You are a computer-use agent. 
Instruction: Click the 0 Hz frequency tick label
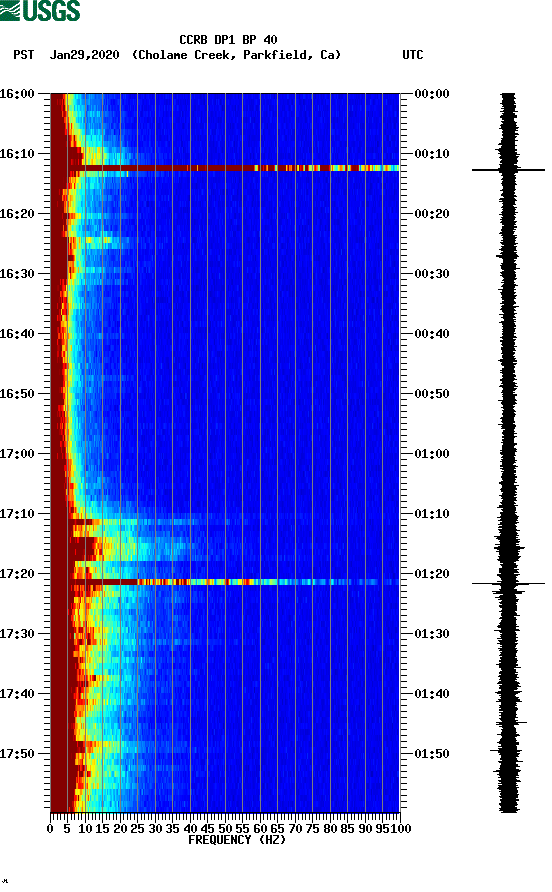point(50,829)
